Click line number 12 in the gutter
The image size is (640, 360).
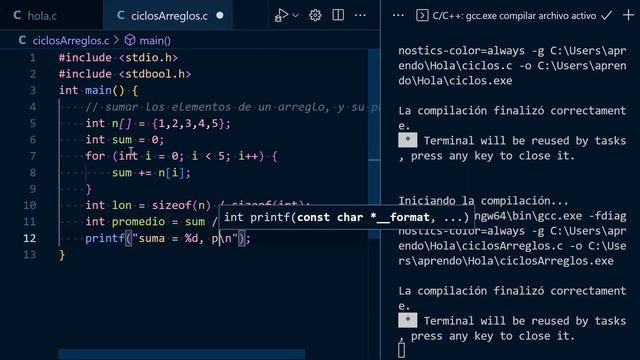click(29, 238)
